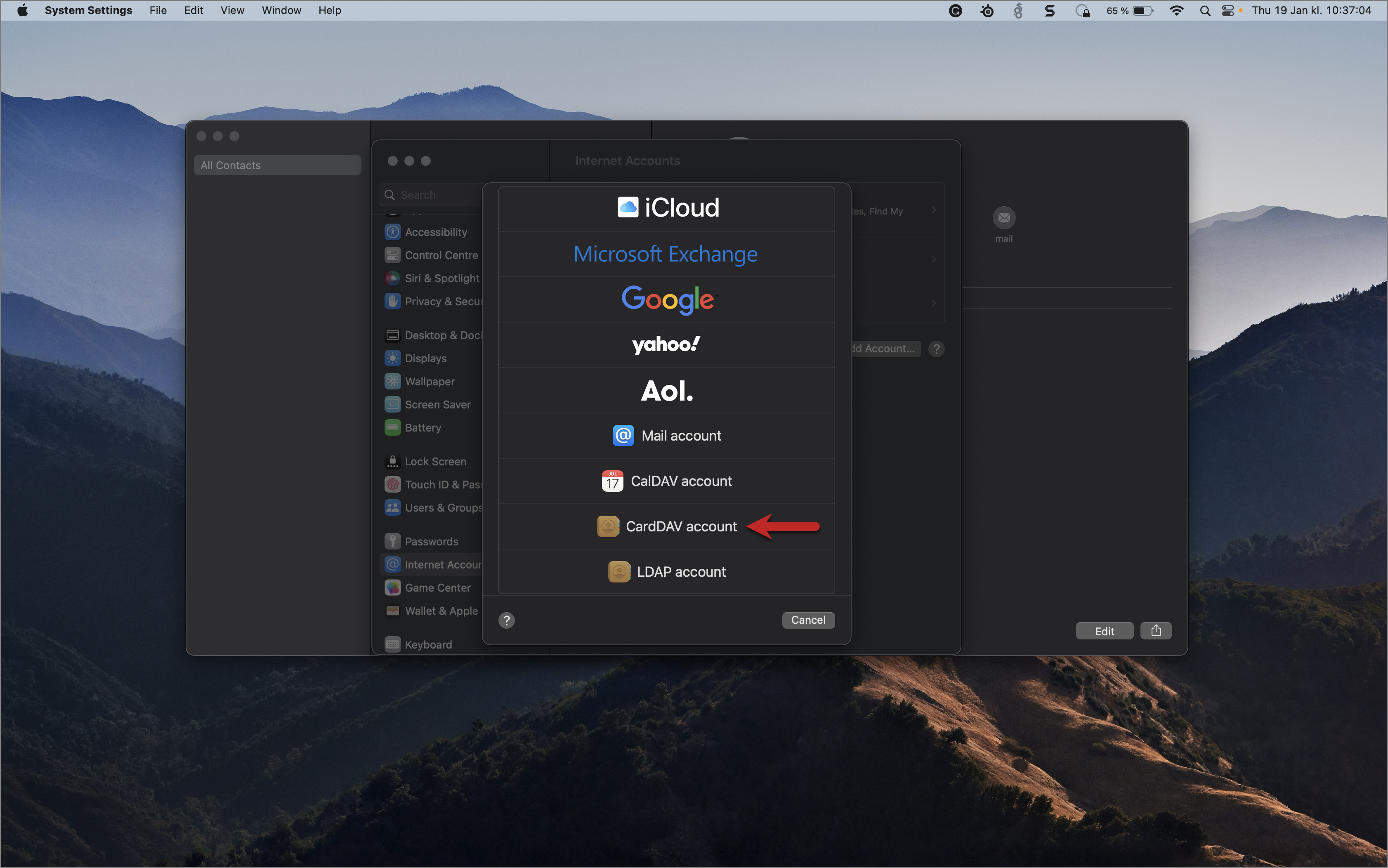Expand the first account row chevron

933,210
